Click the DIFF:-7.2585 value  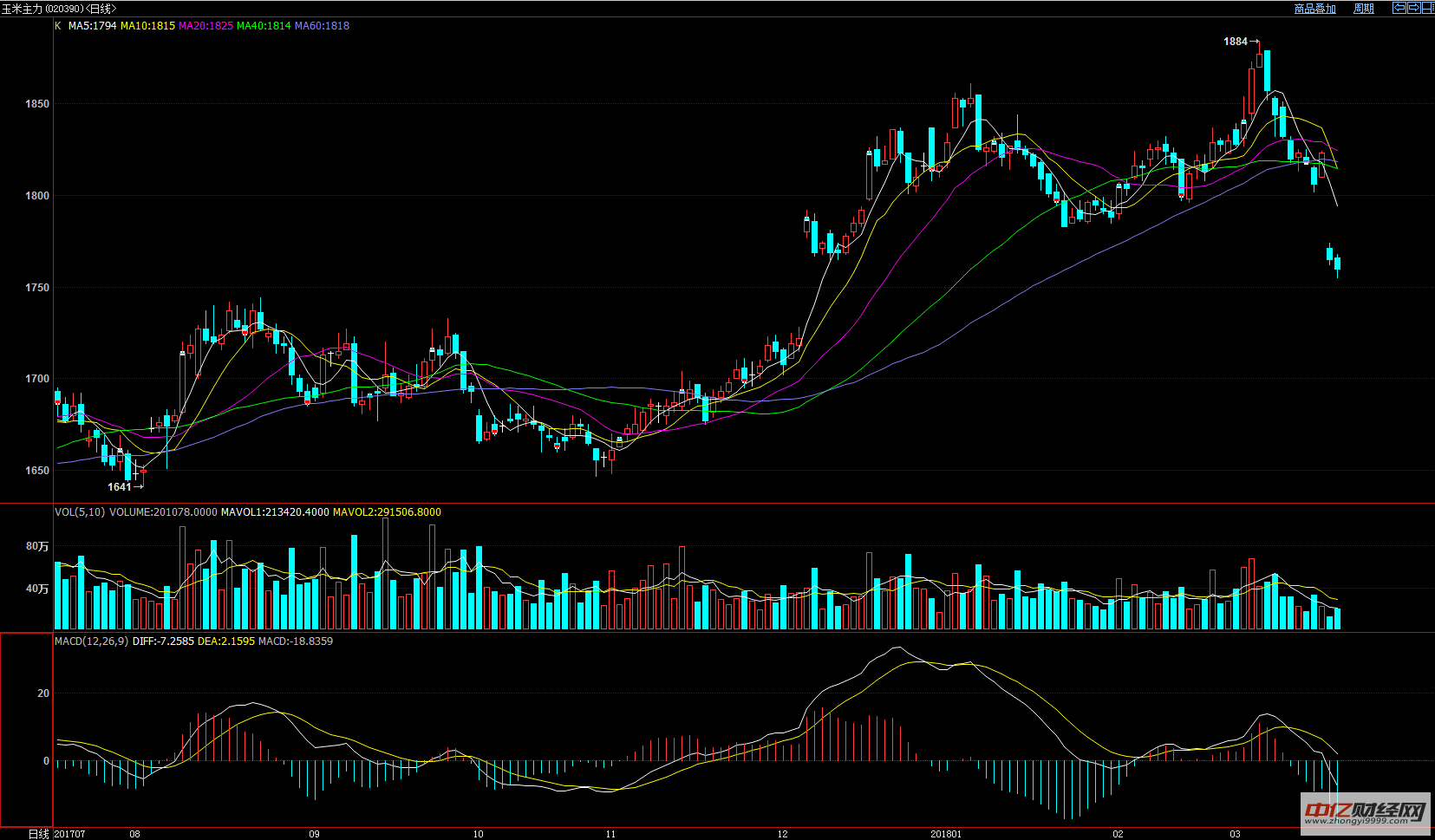tap(163, 641)
